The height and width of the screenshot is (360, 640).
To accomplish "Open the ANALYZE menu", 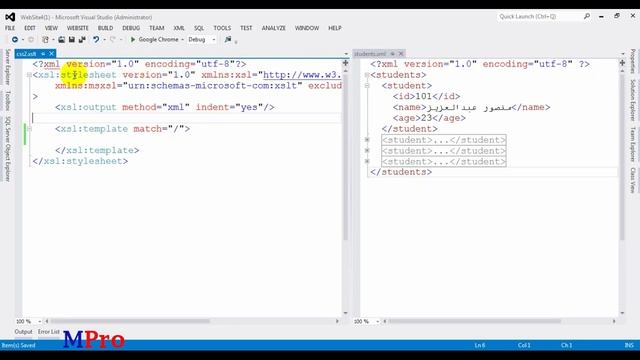I will (273, 28).
